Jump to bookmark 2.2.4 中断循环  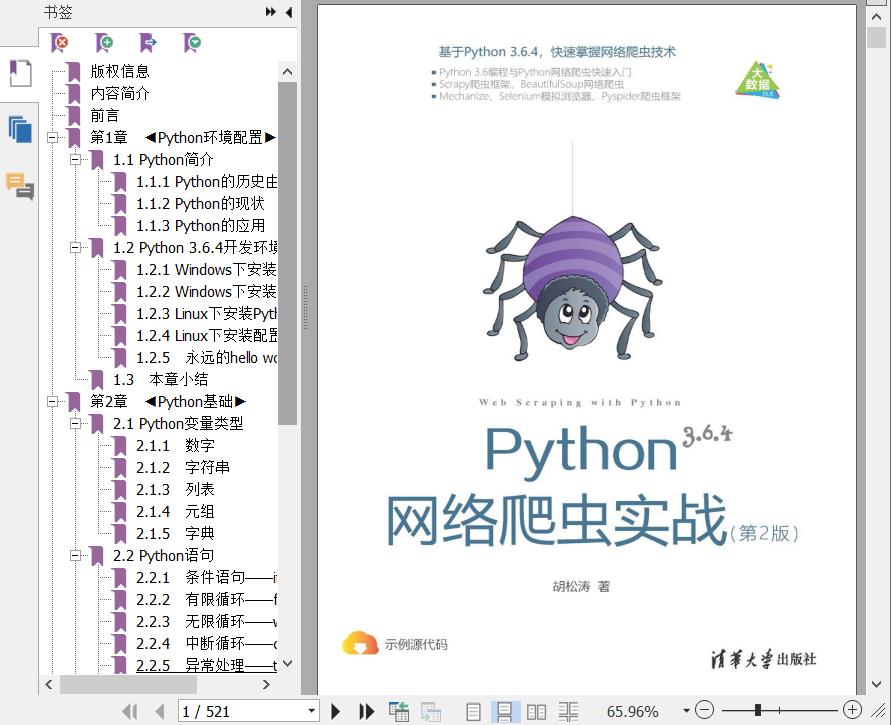(x=207, y=644)
